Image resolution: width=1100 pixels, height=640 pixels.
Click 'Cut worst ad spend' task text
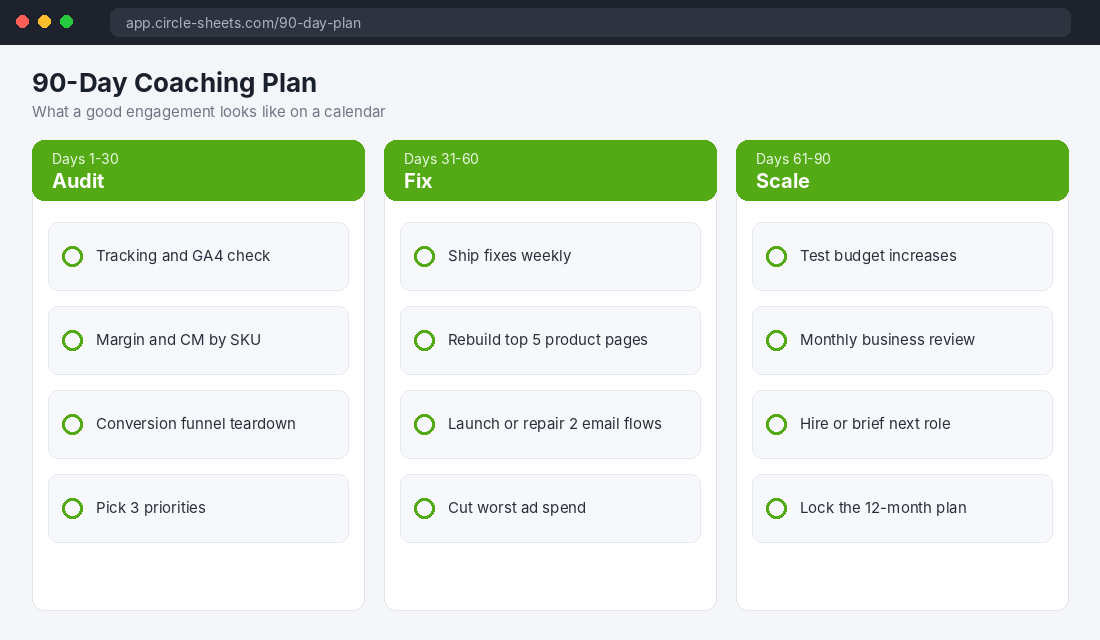coord(517,508)
